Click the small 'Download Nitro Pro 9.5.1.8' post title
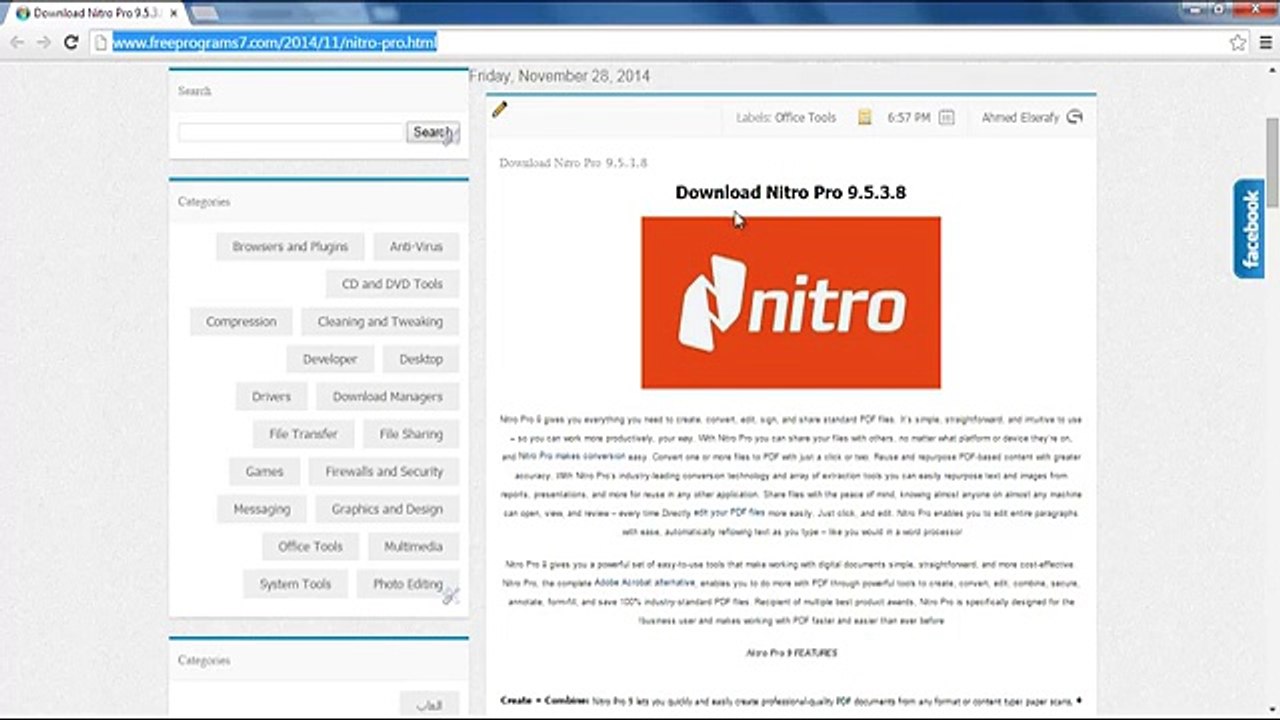 pyautogui.click(x=573, y=163)
